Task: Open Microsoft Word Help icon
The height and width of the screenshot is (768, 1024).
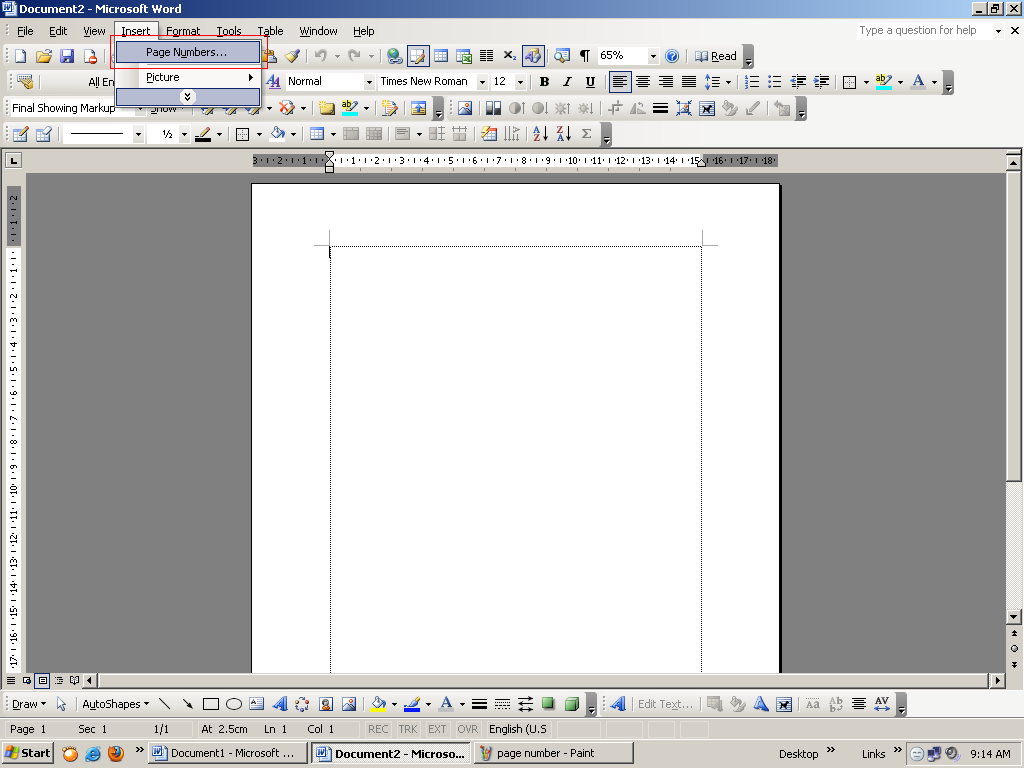Action: (x=672, y=56)
